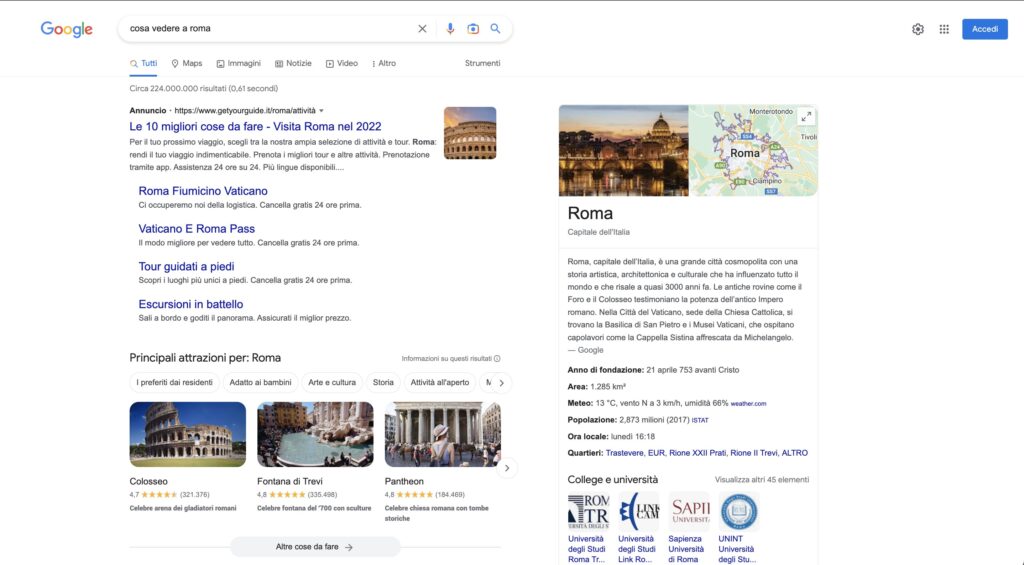Image resolution: width=1024 pixels, height=565 pixels.
Task: Click the Colosseum thumbnail in the ad
Action: pos(470,133)
